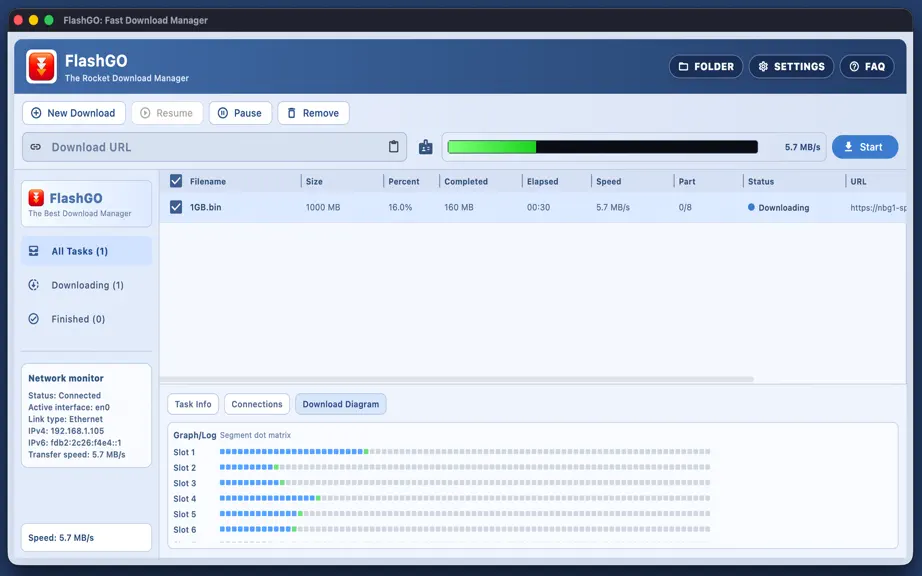Image resolution: width=922 pixels, height=576 pixels.
Task: Click Slot 4 segment progress row
Action: (x=465, y=498)
